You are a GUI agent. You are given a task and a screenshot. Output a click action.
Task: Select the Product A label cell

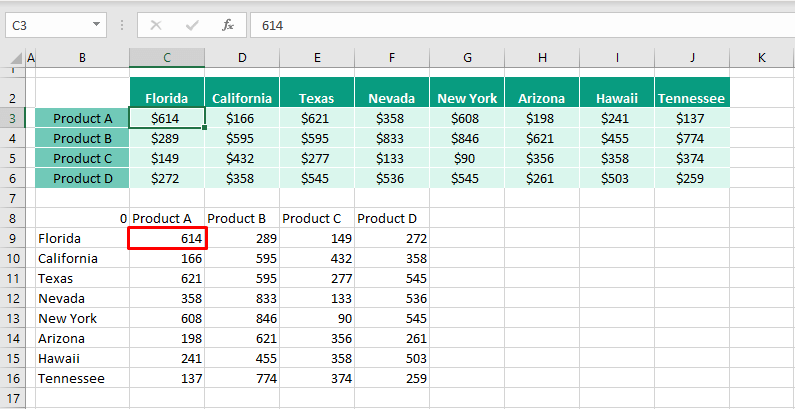pos(82,118)
